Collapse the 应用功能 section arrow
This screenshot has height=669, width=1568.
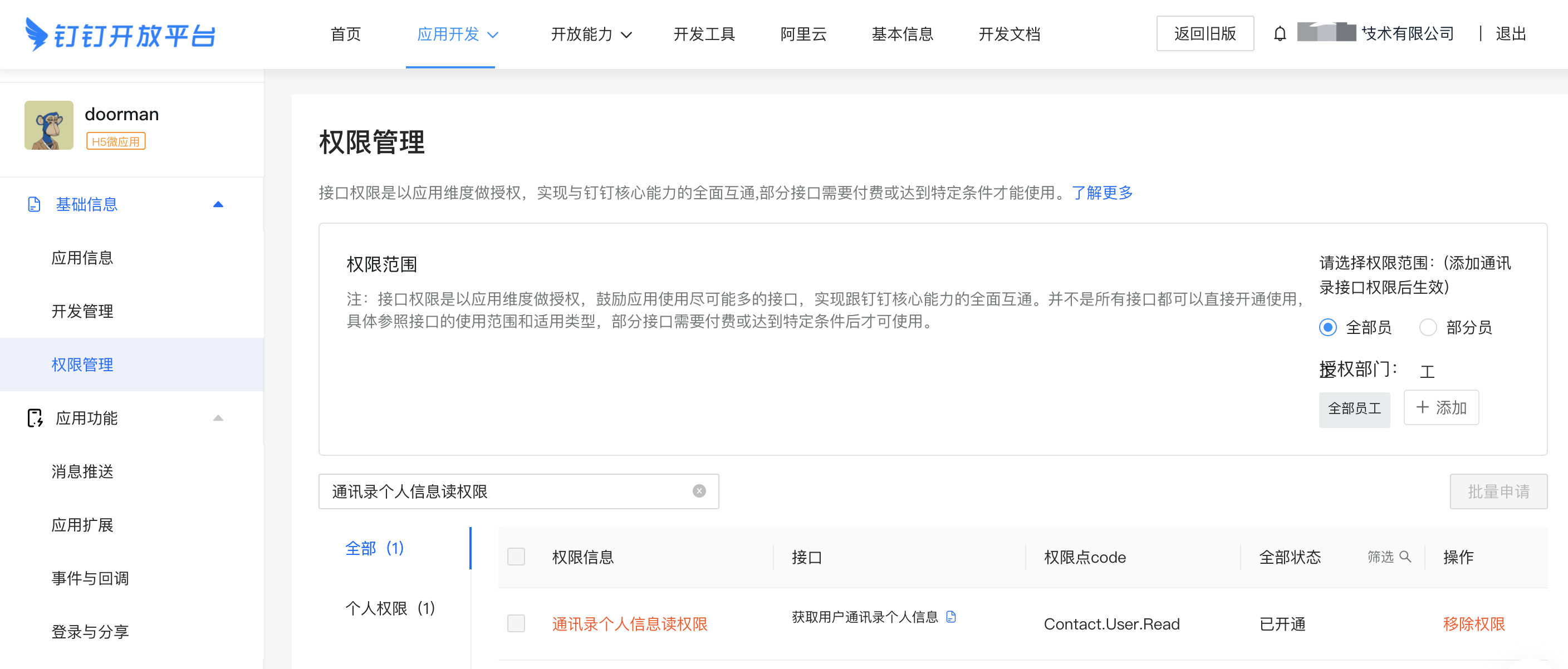[218, 418]
